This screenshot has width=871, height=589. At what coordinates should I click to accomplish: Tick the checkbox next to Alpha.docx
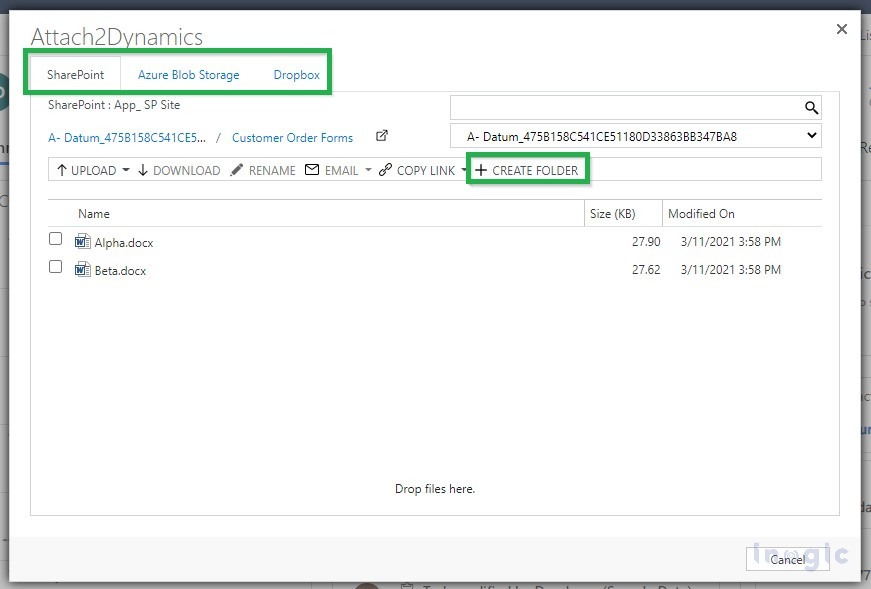(55, 238)
